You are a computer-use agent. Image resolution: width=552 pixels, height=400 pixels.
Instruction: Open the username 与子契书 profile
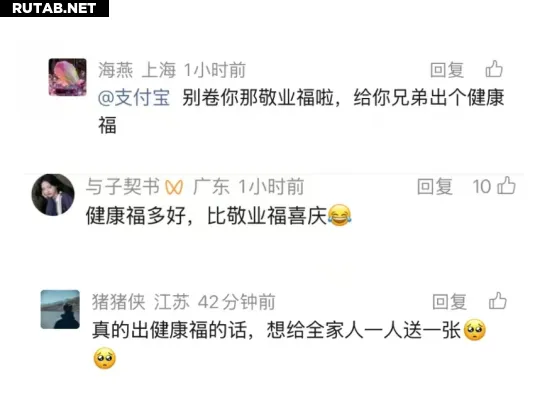[123, 186]
